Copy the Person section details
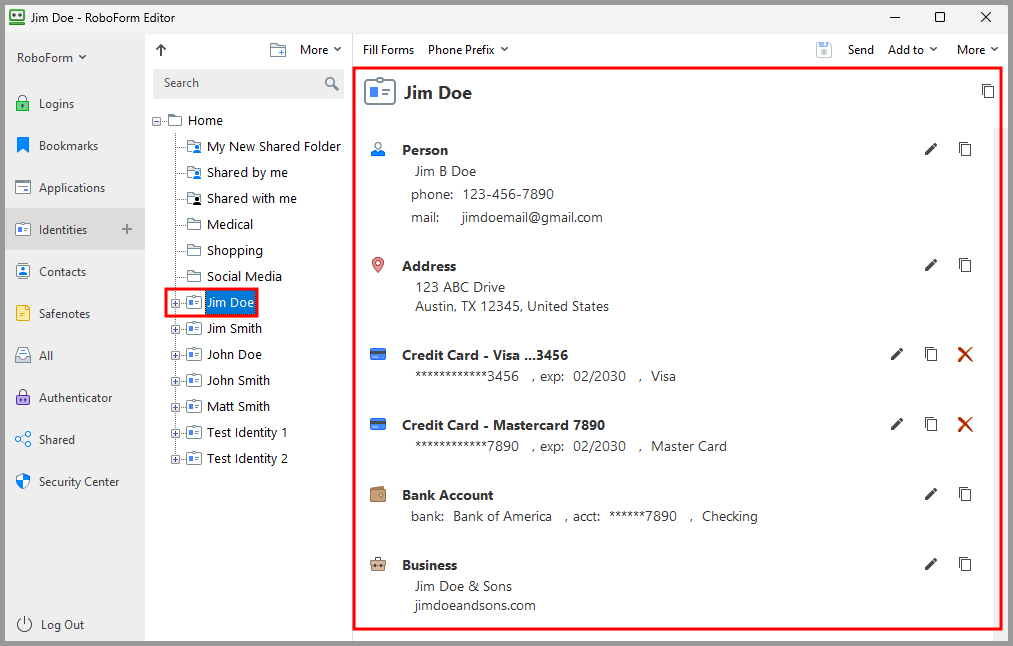This screenshot has width=1013, height=646. (x=965, y=149)
